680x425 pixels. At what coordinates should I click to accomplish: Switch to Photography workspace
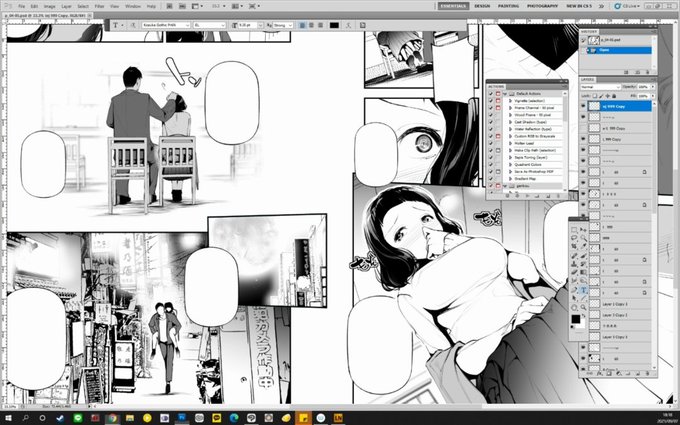[543, 6]
